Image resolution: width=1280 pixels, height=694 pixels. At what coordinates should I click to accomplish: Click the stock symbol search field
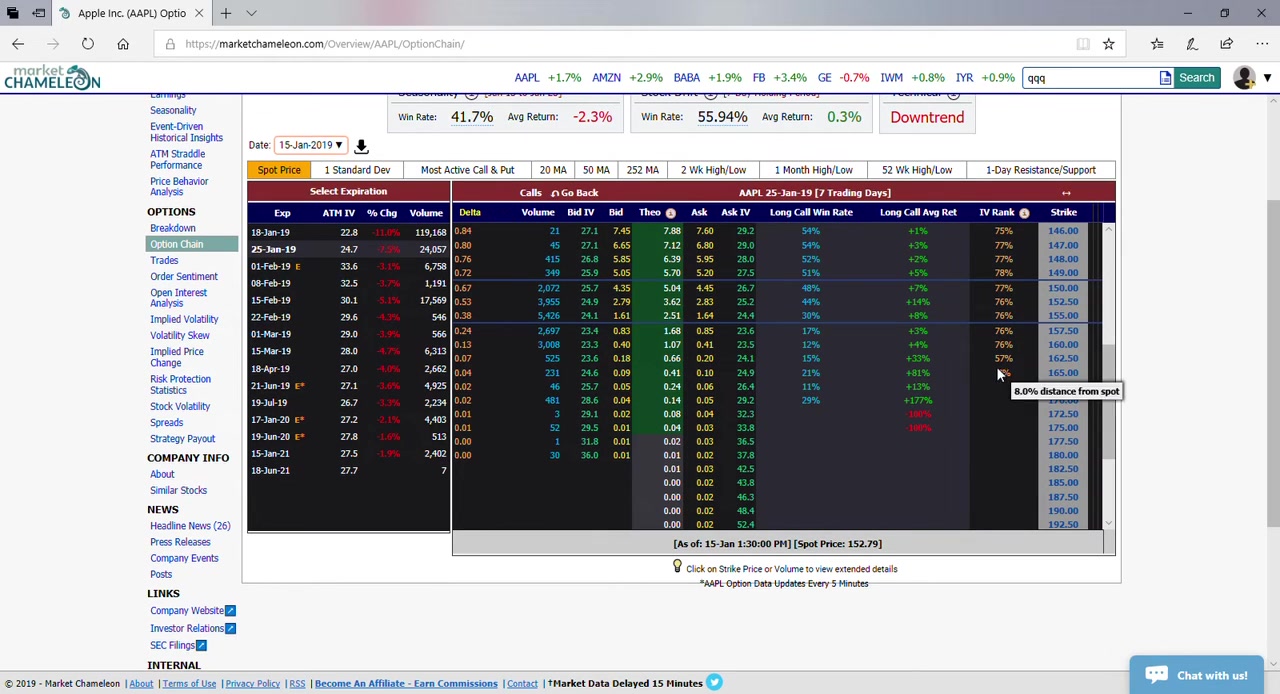(1090, 78)
